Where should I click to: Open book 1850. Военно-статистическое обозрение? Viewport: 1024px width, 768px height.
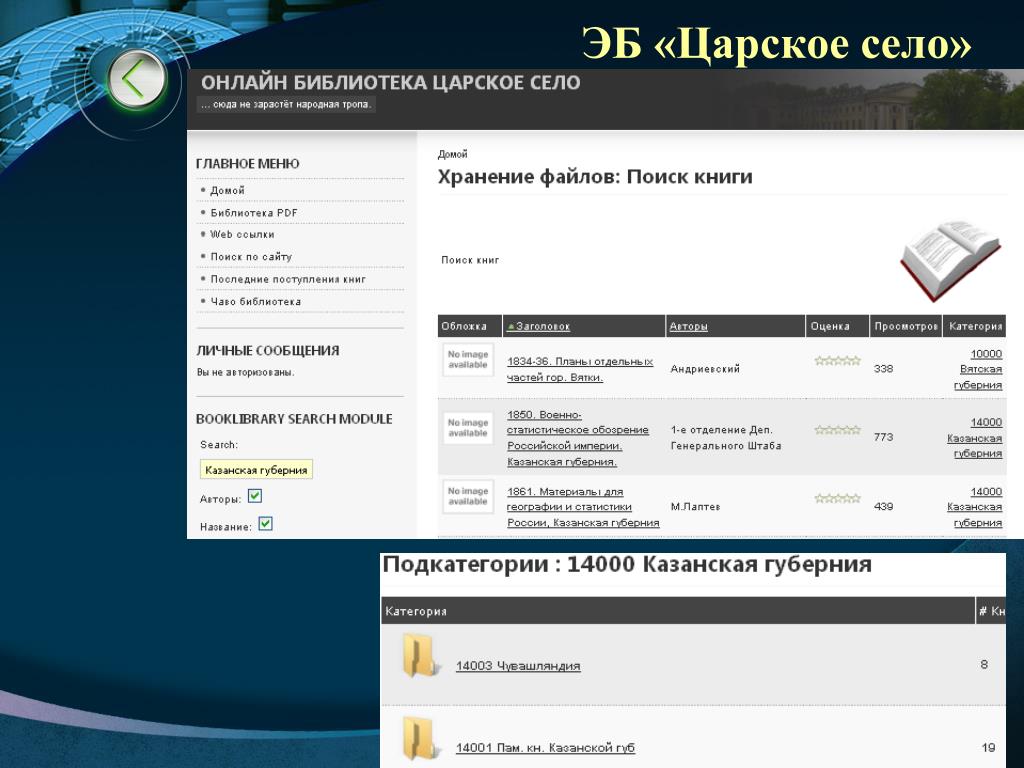577,438
